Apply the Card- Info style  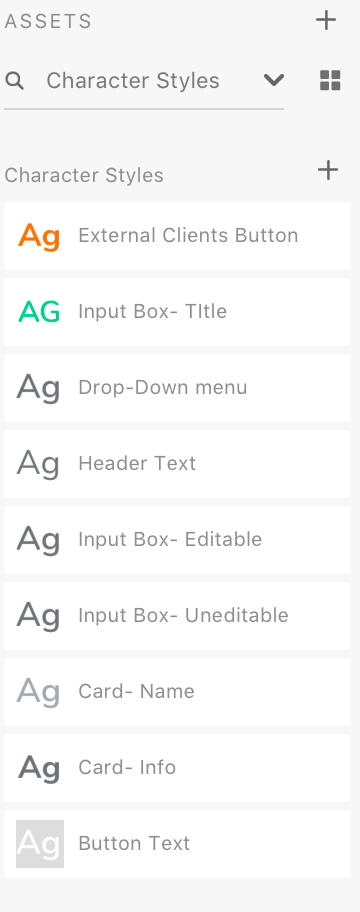(x=177, y=768)
